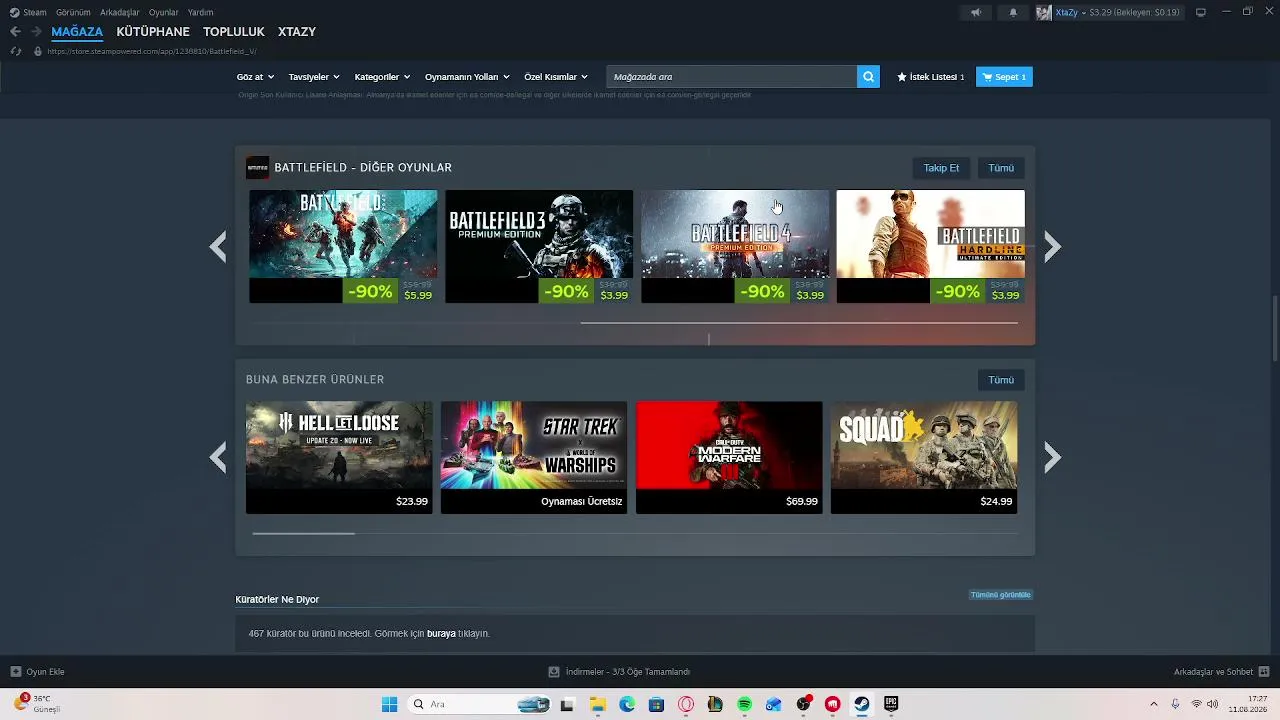Click the Battlefield games carousel scroll bar
1280x720 pixels.
799,323
